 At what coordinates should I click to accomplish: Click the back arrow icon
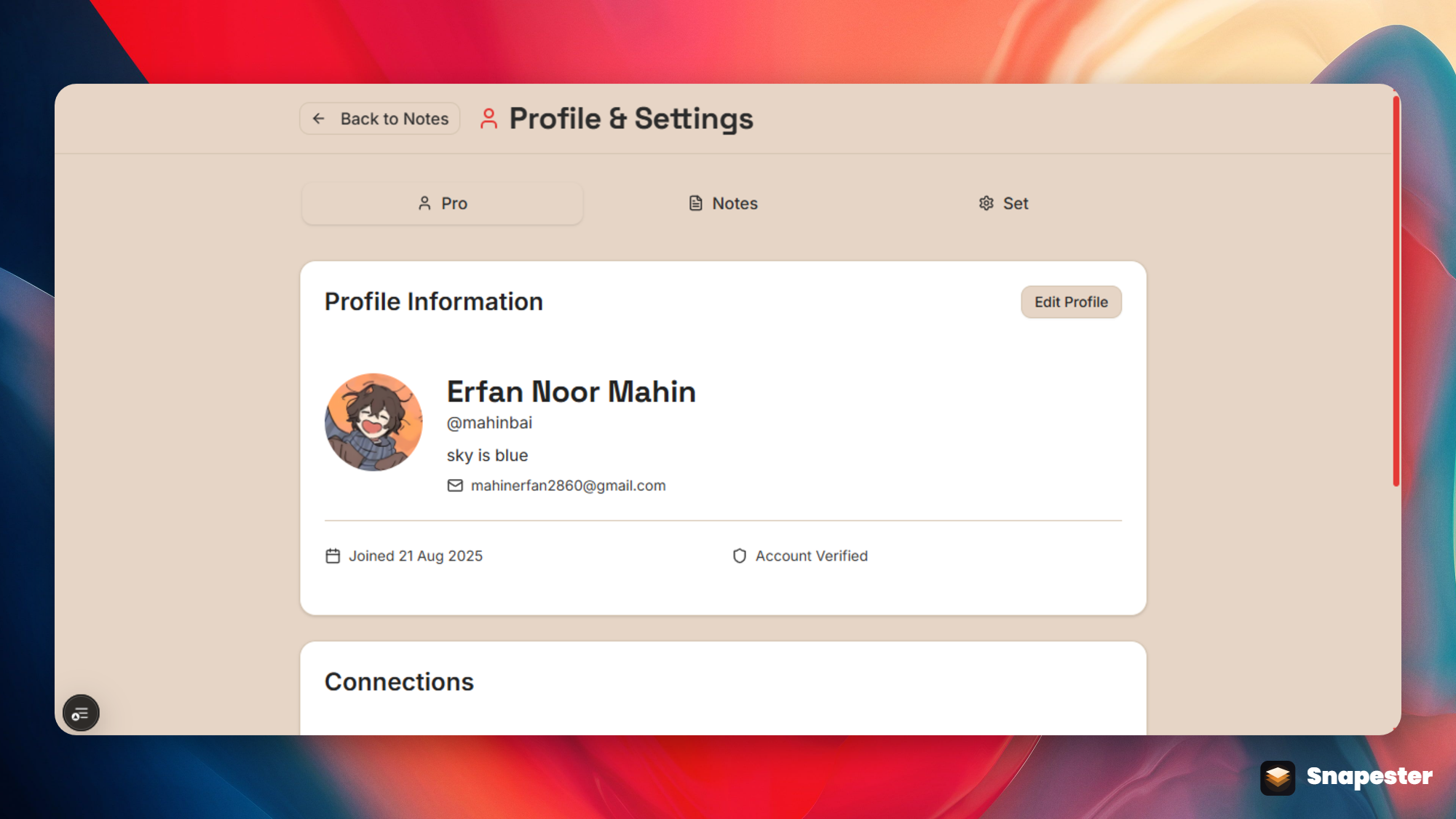pyautogui.click(x=318, y=119)
